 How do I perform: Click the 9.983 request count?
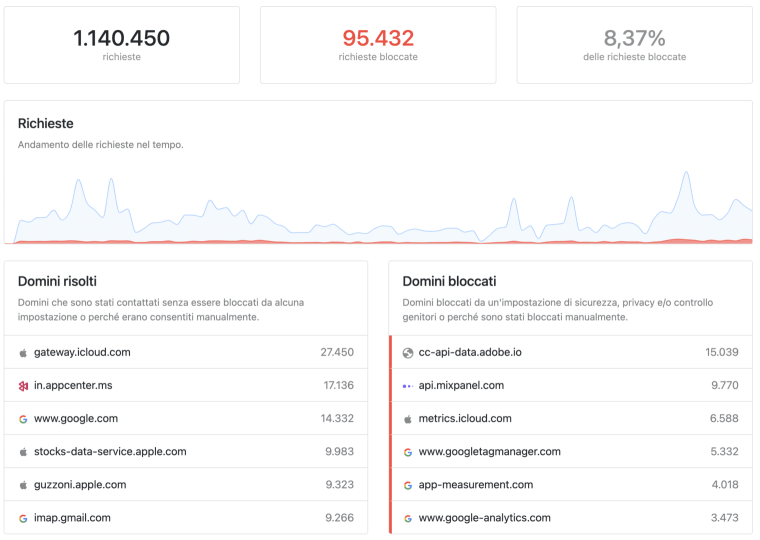[339, 451]
